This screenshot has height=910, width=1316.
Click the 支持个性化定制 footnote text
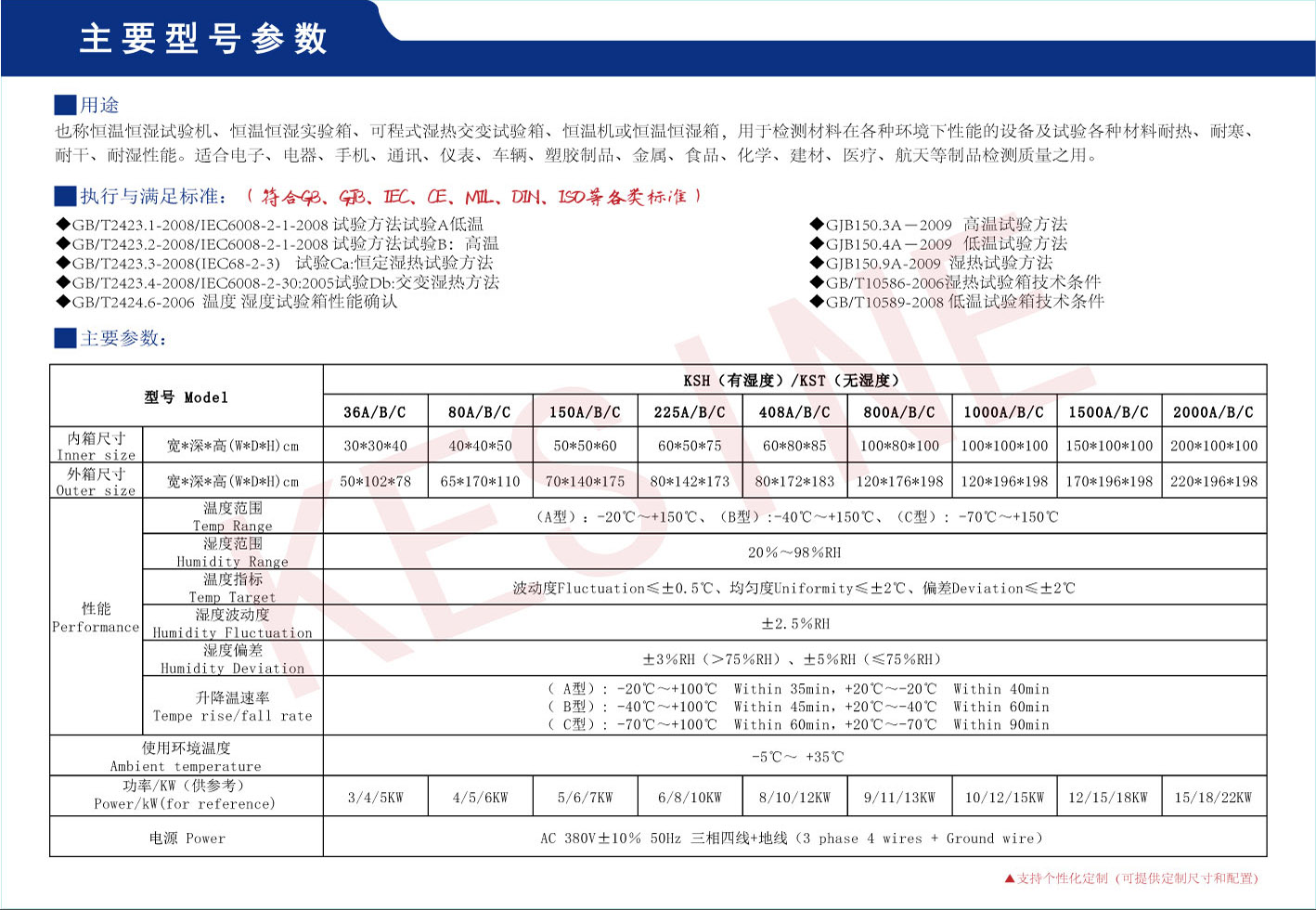click(x=1131, y=878)
